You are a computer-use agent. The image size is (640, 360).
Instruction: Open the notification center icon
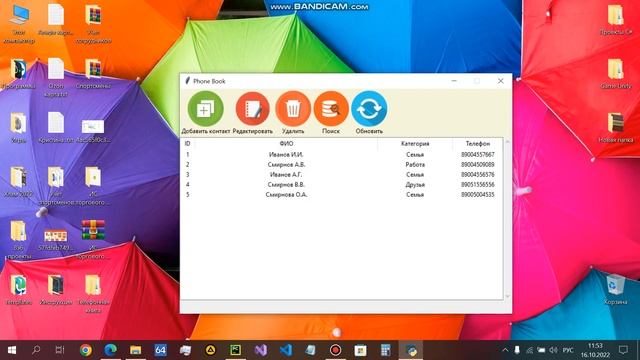tap(623, 350)
